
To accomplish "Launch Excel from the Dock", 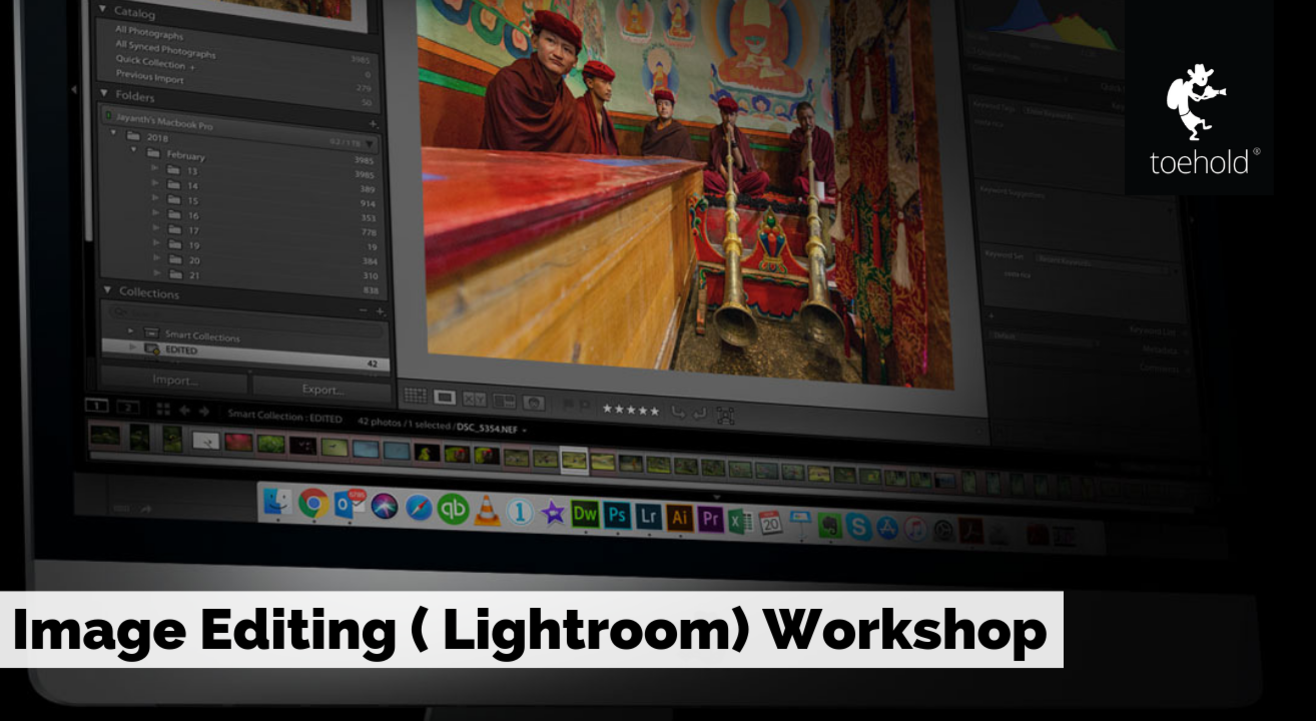I will pos(740,521).
